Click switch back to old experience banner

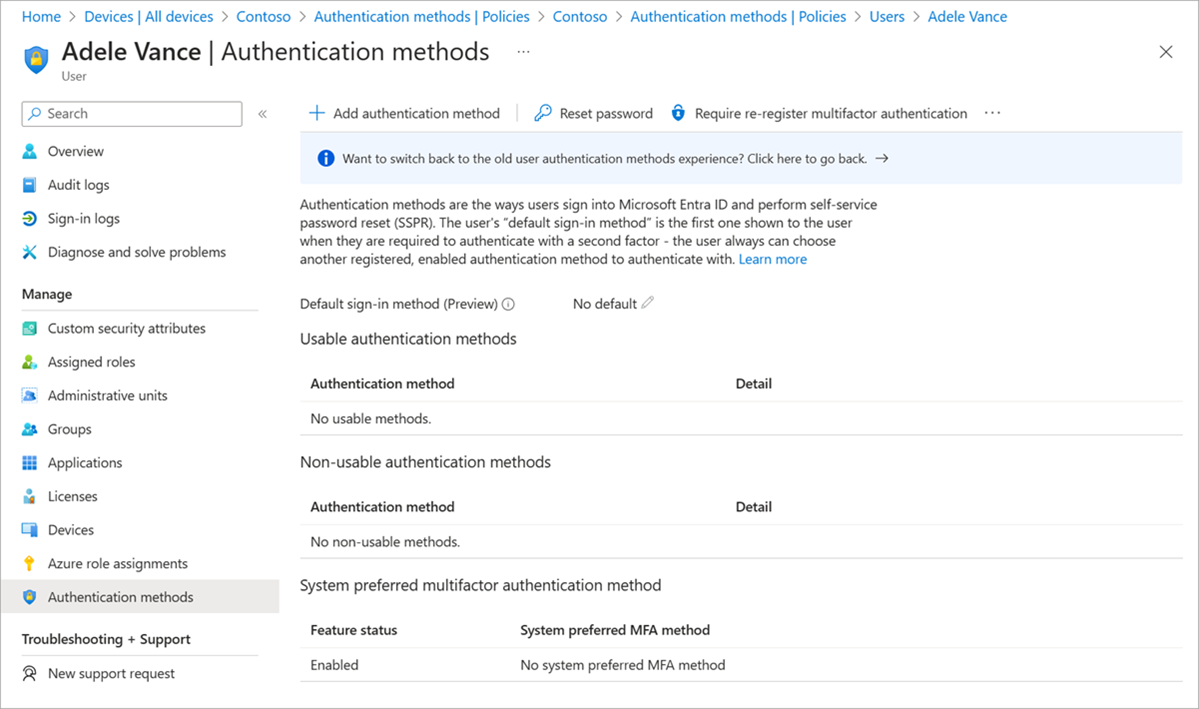(x=614, y=158)
